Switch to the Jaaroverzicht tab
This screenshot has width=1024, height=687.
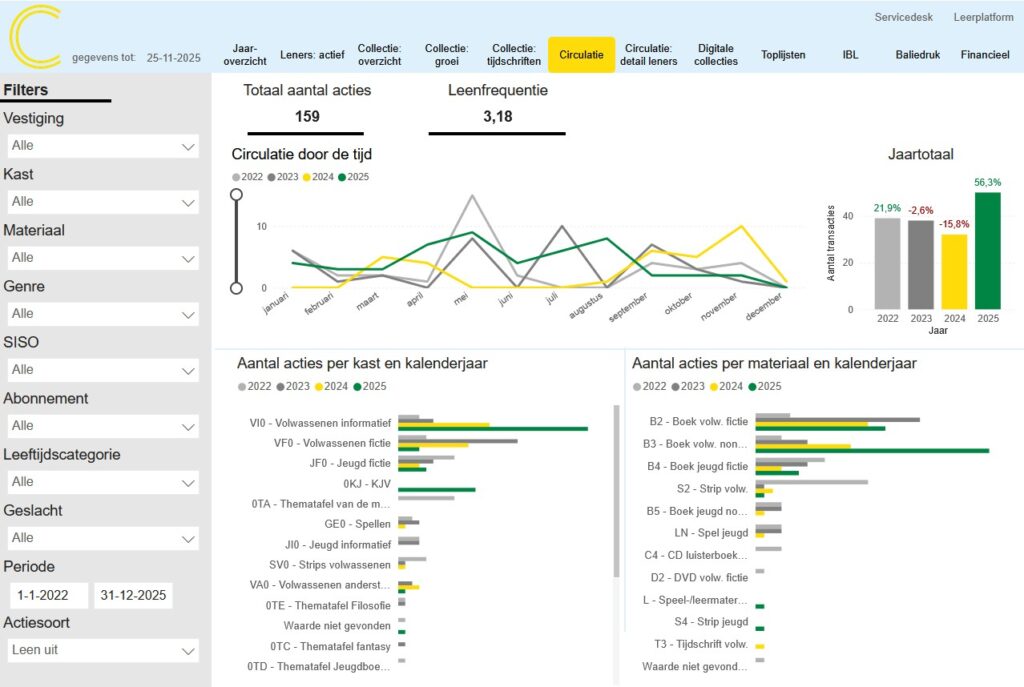pyautogui.click(x=243, y=55)
